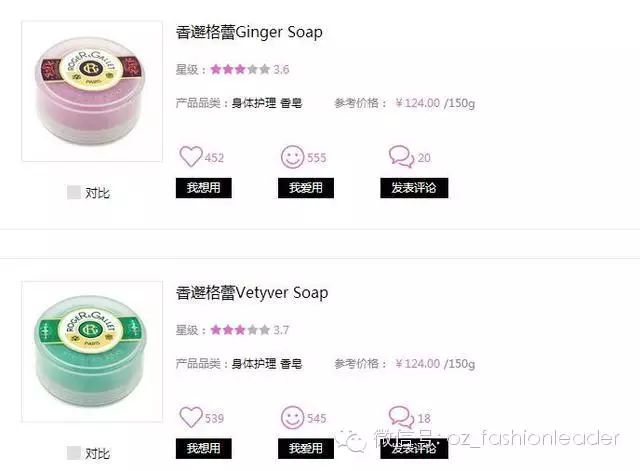Click 我想用 button for Vetyver Soap
The height and width of the screenshot is (471, 640).
click(204, 448)
